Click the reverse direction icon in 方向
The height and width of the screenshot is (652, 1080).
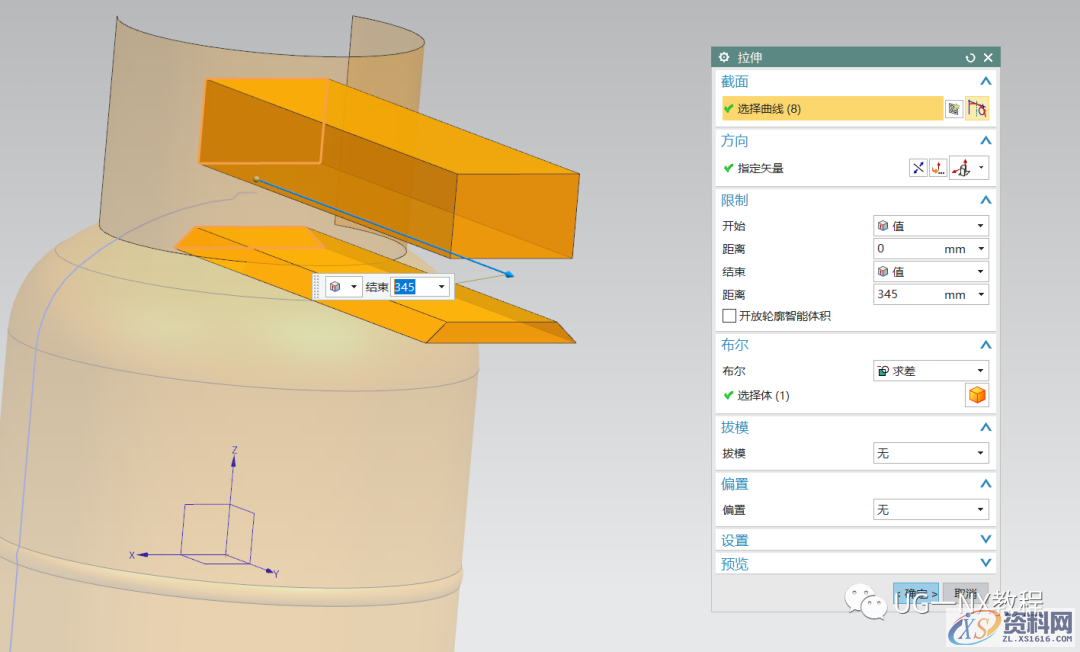917,168
